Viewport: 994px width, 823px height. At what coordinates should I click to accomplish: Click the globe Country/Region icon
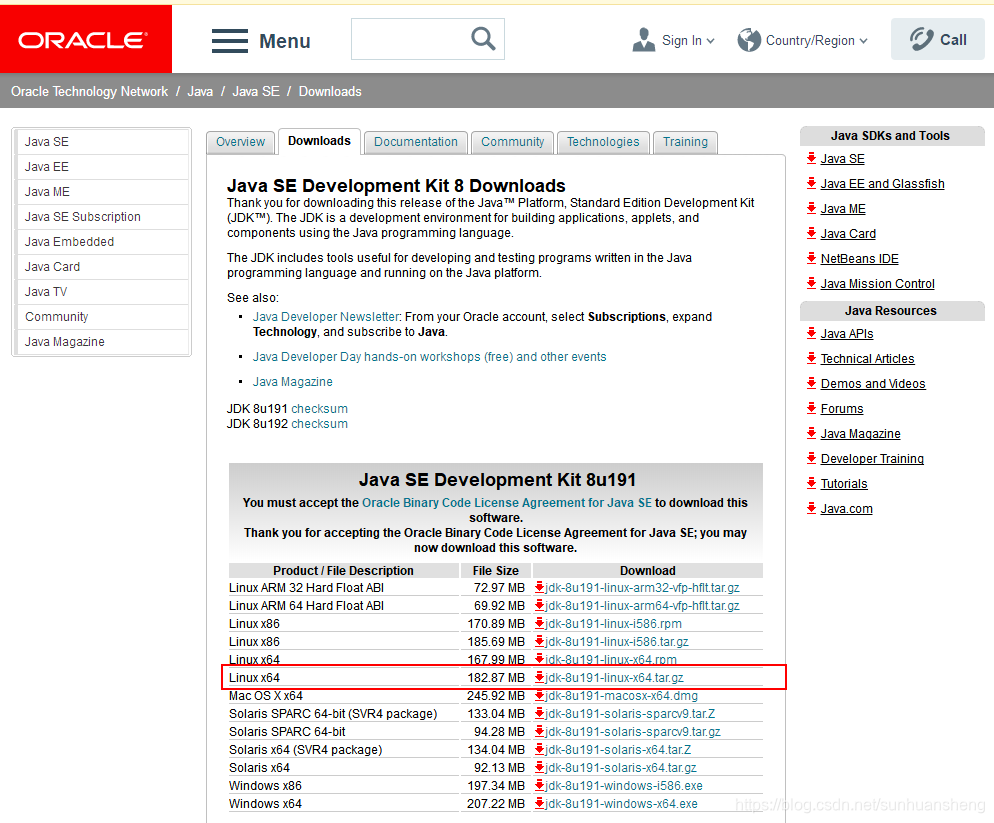click(749, 39)
